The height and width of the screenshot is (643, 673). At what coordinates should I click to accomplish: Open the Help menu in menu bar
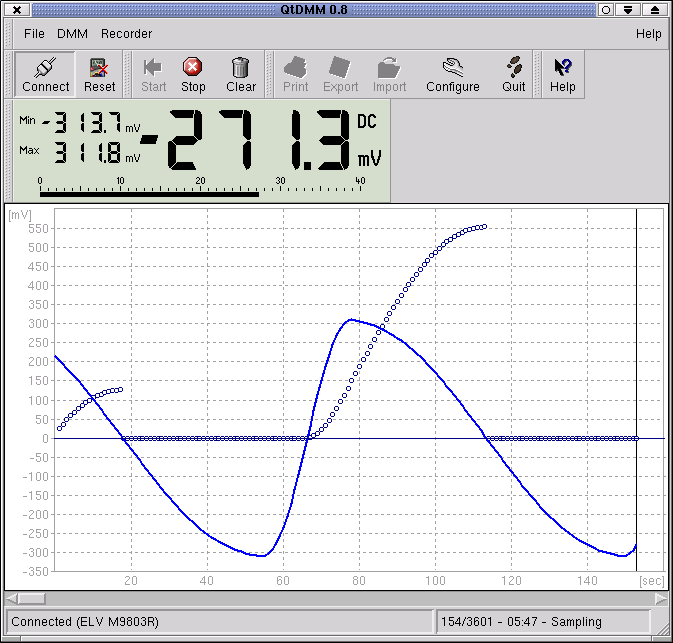tap(648, 34)
